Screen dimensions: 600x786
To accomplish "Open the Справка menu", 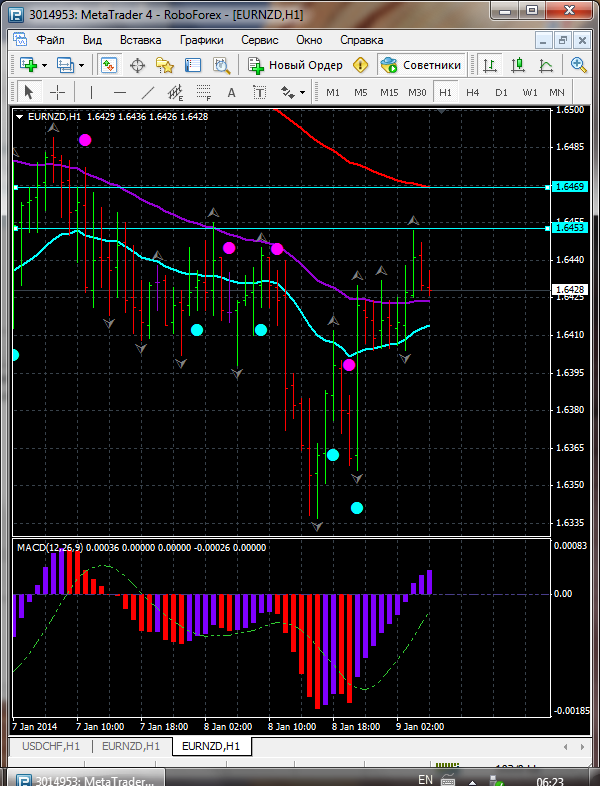I will click(361, 40).
